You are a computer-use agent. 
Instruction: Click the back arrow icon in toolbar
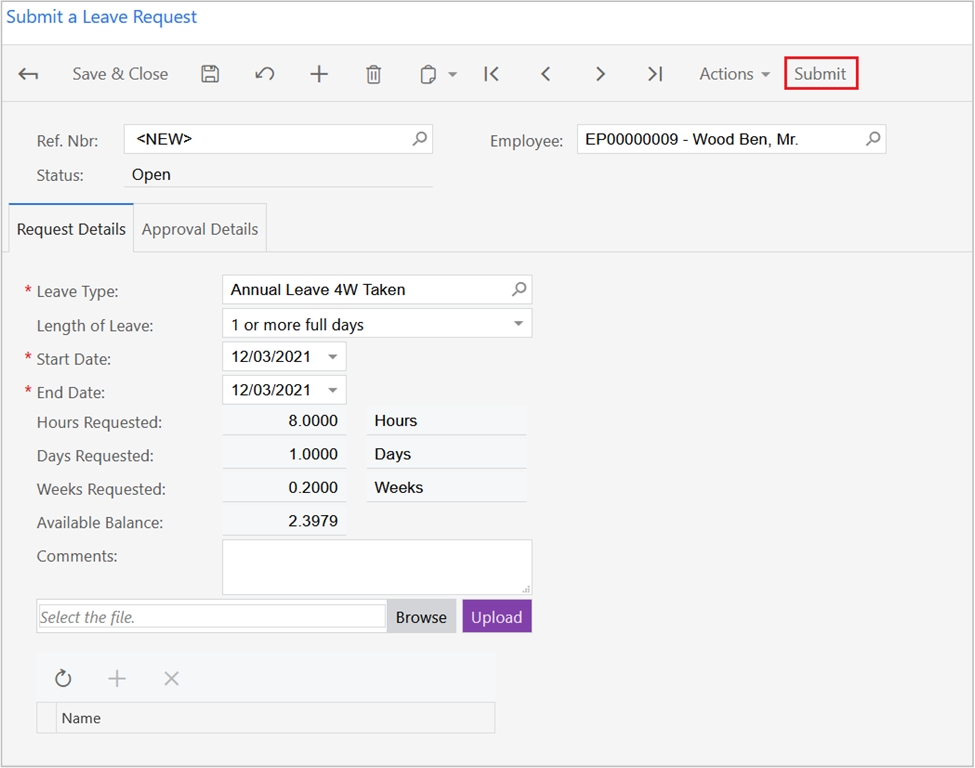pos(28,75)
